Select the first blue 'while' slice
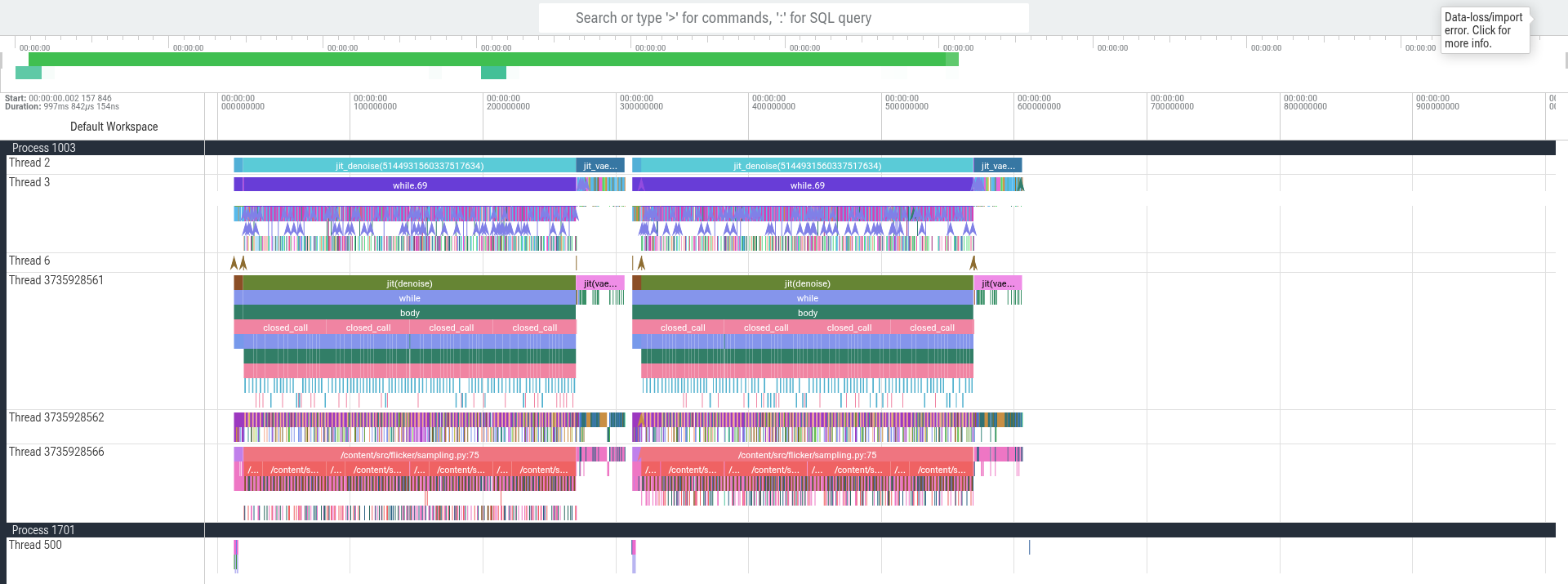This screenshot has width=1568, height=584. point(409,298)
